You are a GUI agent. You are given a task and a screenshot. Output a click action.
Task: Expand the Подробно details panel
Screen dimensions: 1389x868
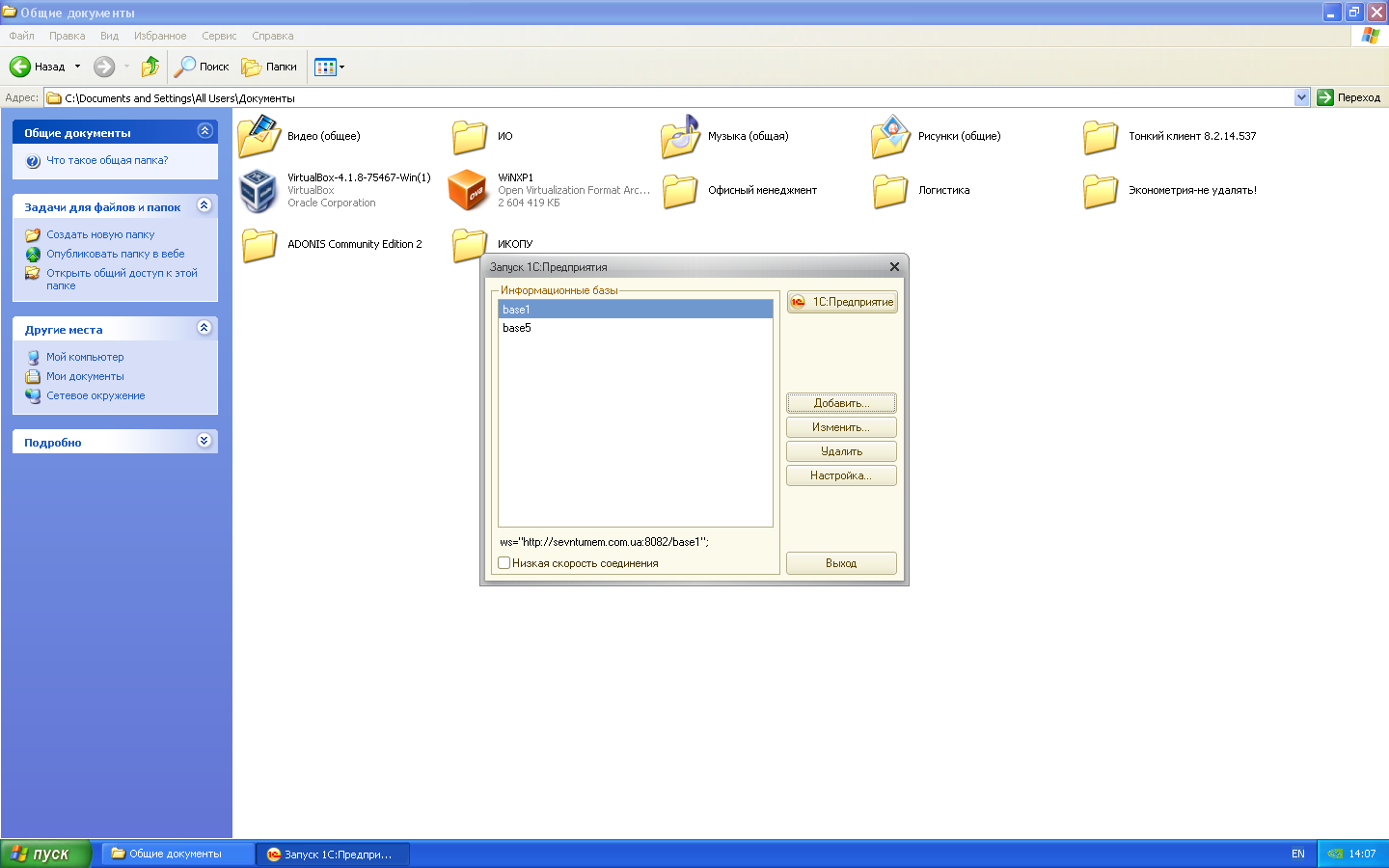pos(204,441)
